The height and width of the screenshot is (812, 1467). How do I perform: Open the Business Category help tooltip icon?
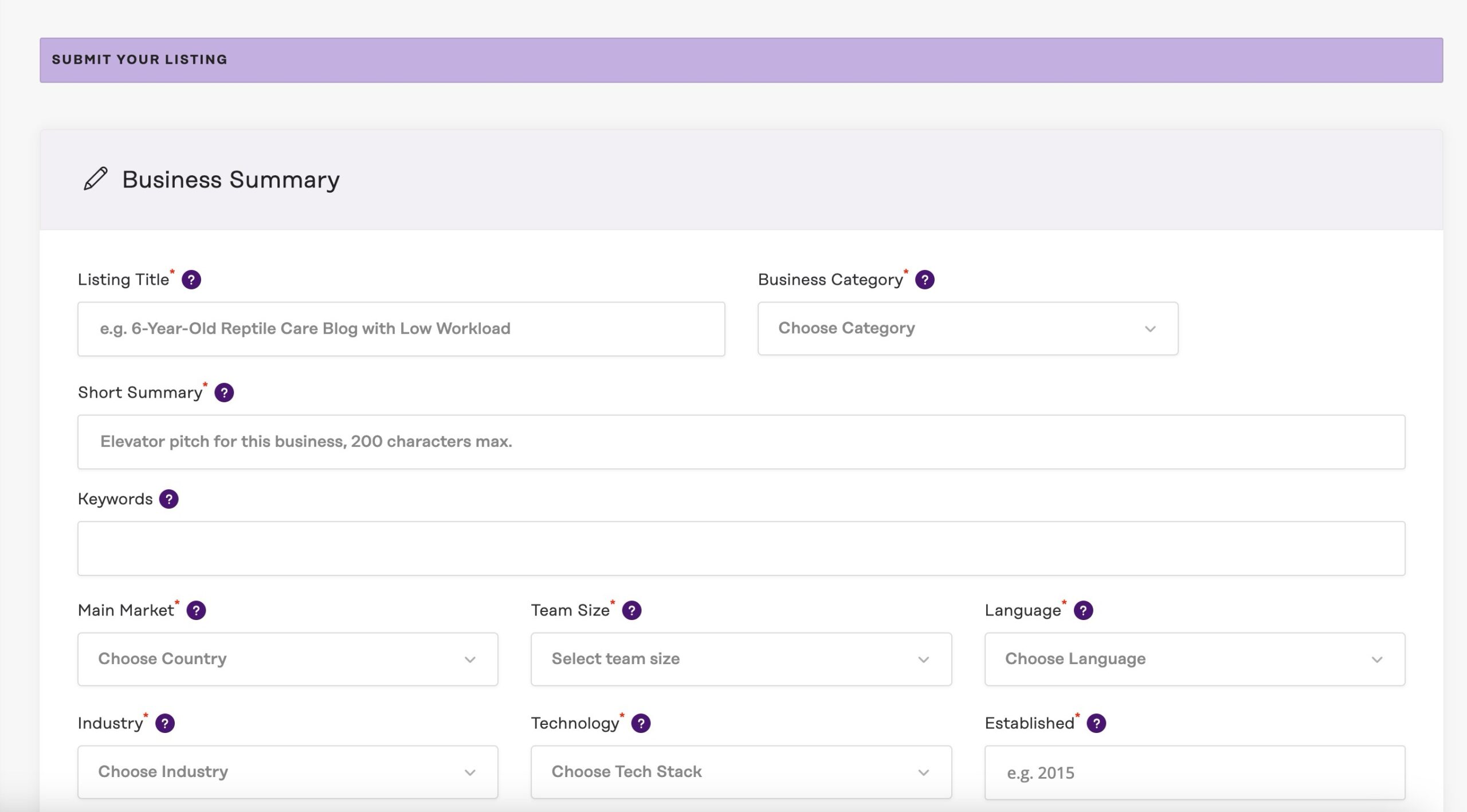point(924,280)
